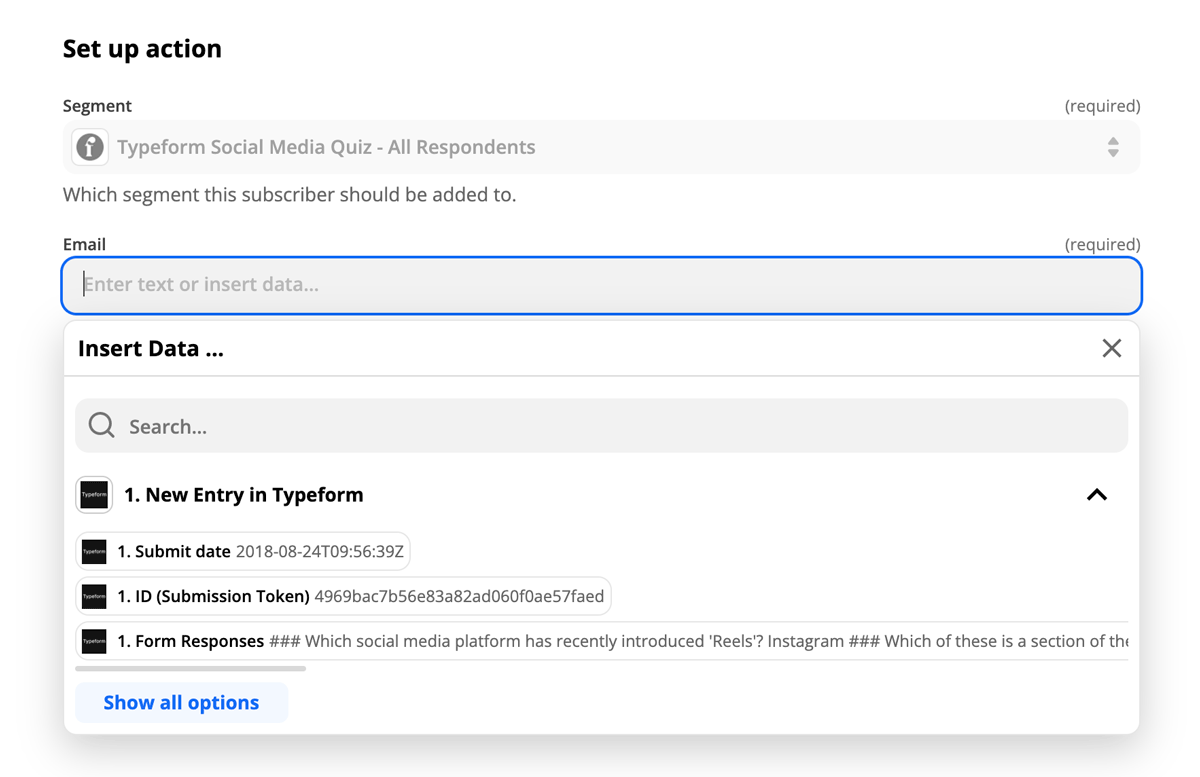Screen dimensions: 1200x777
Task: Click Typeform icon on Form Responses pill
Action: [94, 641]
